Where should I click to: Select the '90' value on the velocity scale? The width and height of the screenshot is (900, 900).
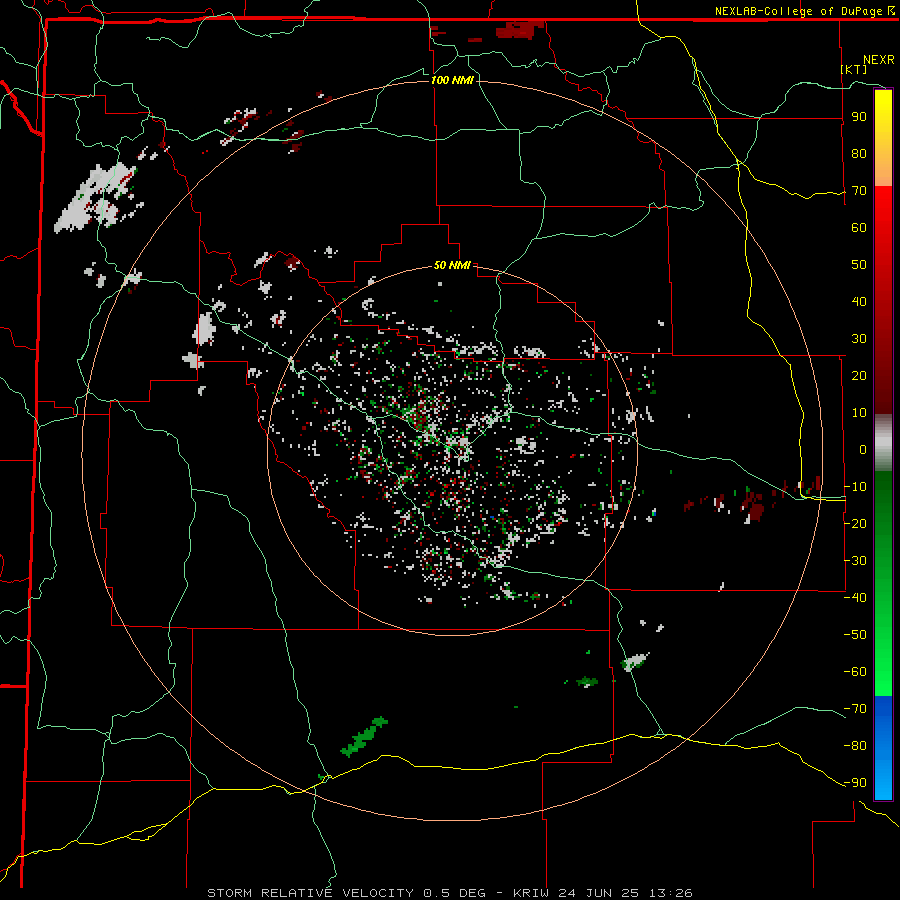point(859,117)
